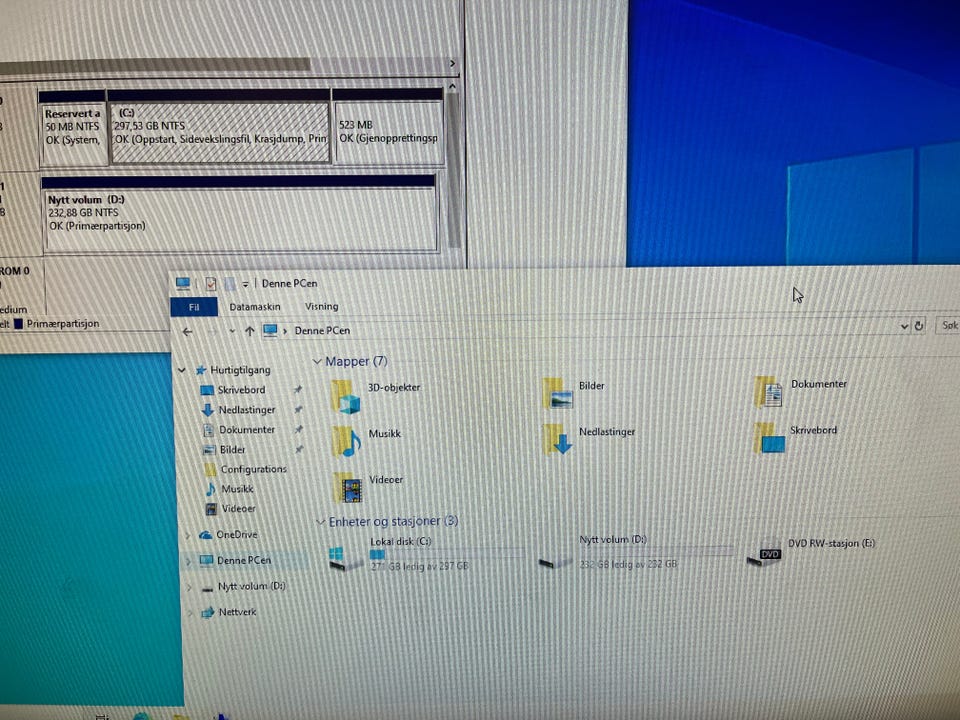The height and width of the screenshot is (720, 960).
Task: Refresh the Denne PCen view
Action: click(x=918, y=326)
